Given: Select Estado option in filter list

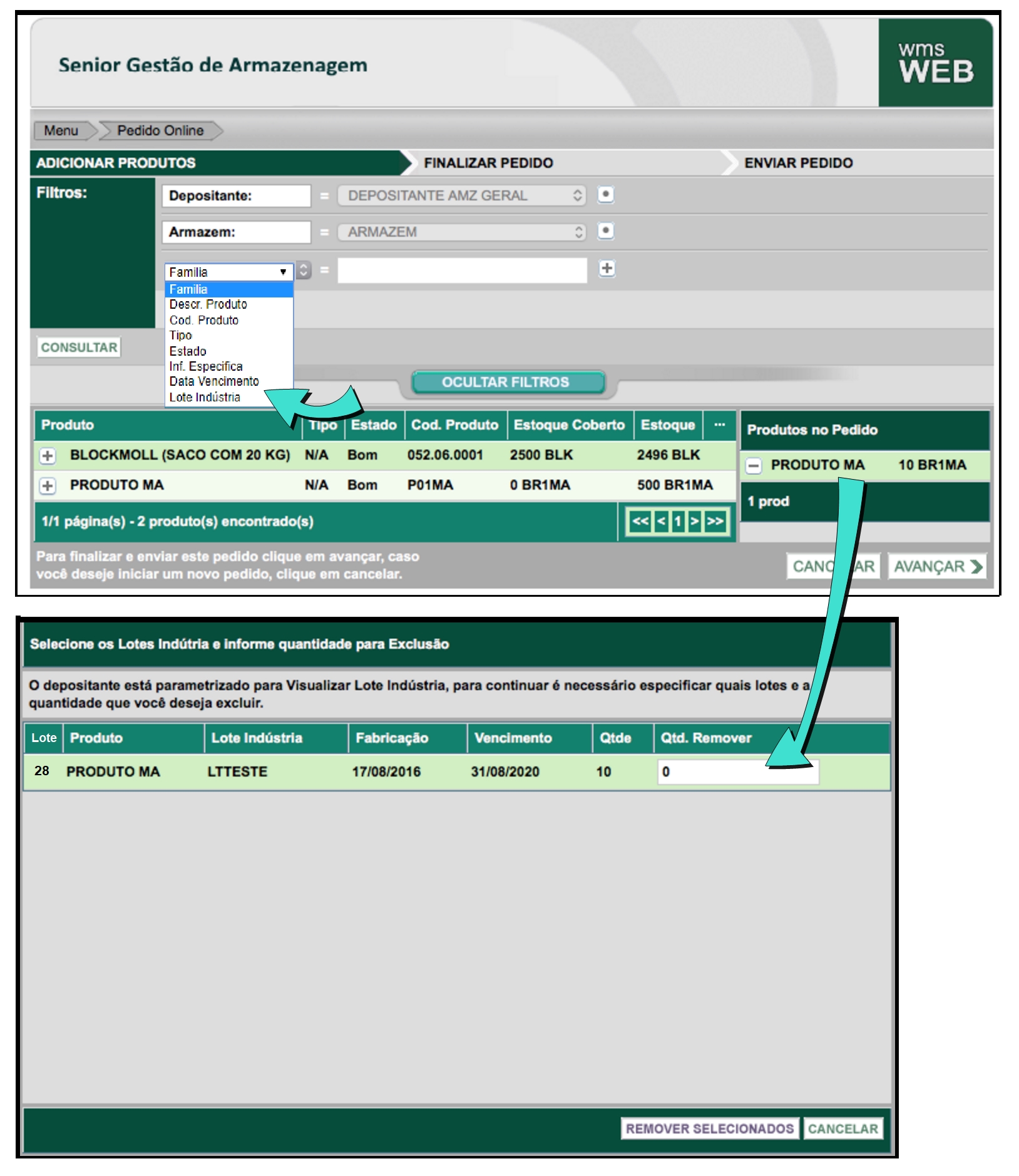Looking at the screenshot, I should tap(229, 351).
